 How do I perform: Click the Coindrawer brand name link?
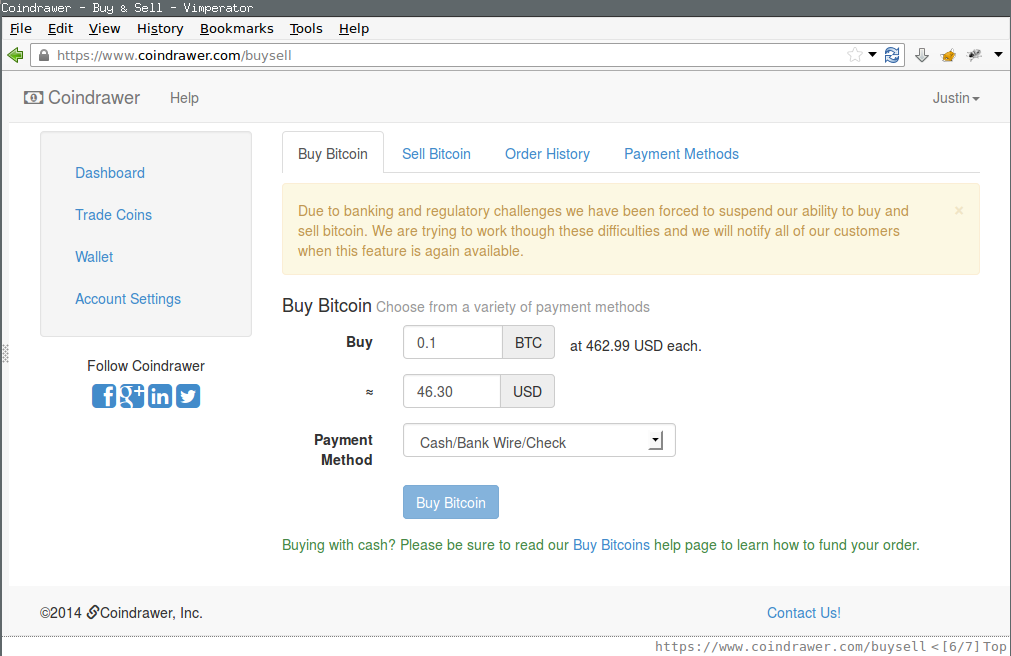pyautogui.click(x=94, y=97)
